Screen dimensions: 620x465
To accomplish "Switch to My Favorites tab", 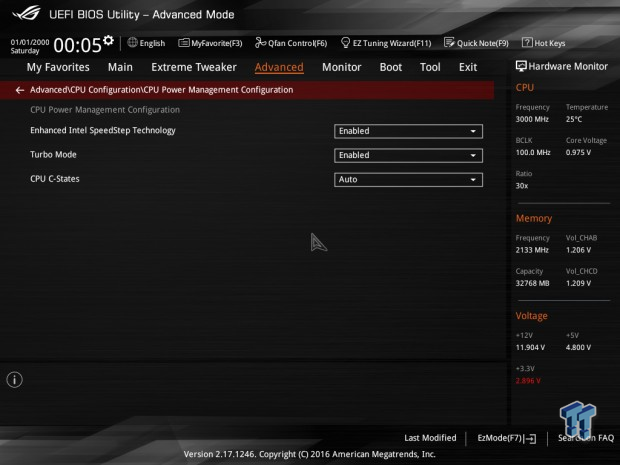I will point(58,67).
